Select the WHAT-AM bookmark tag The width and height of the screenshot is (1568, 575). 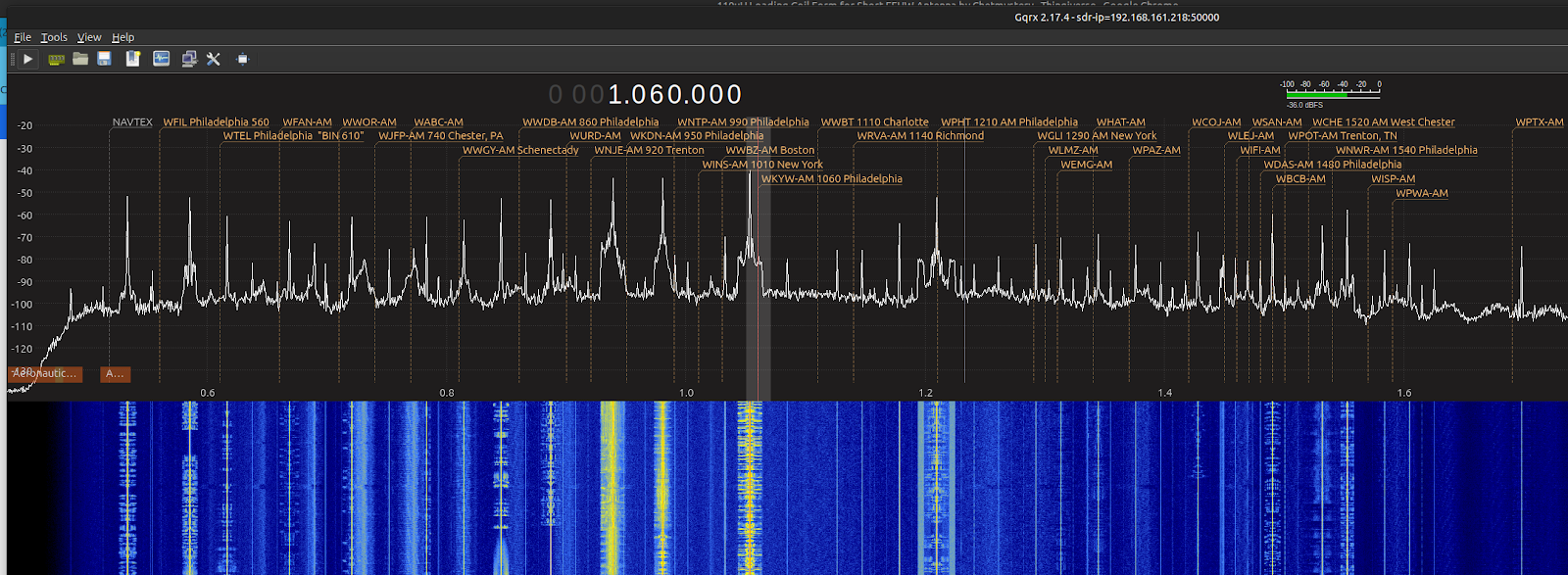click(x=1120, y=122)
